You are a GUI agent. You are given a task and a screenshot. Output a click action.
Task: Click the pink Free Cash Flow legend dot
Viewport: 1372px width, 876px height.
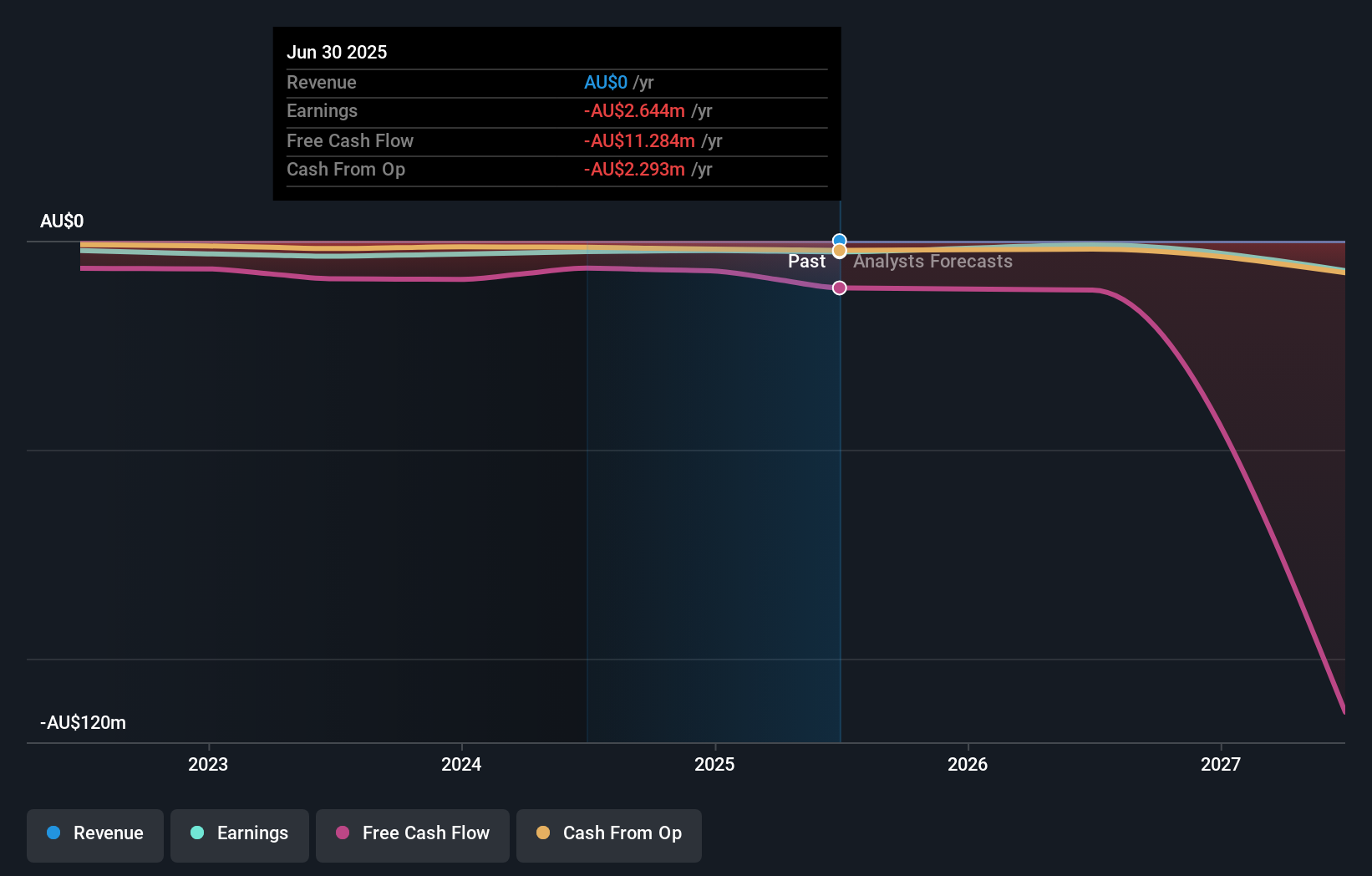[343, 833]
